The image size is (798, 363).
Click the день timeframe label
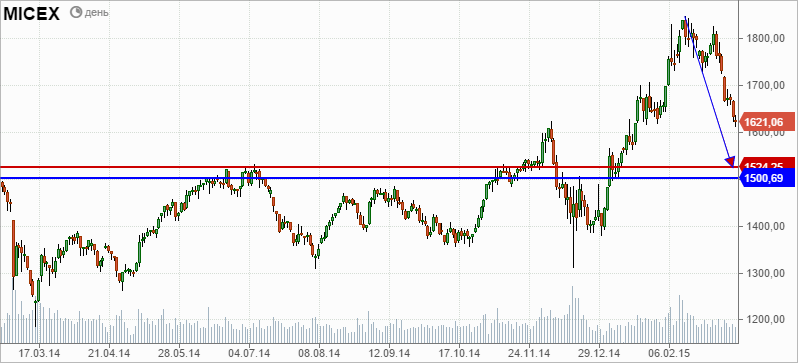click(96, 13)
